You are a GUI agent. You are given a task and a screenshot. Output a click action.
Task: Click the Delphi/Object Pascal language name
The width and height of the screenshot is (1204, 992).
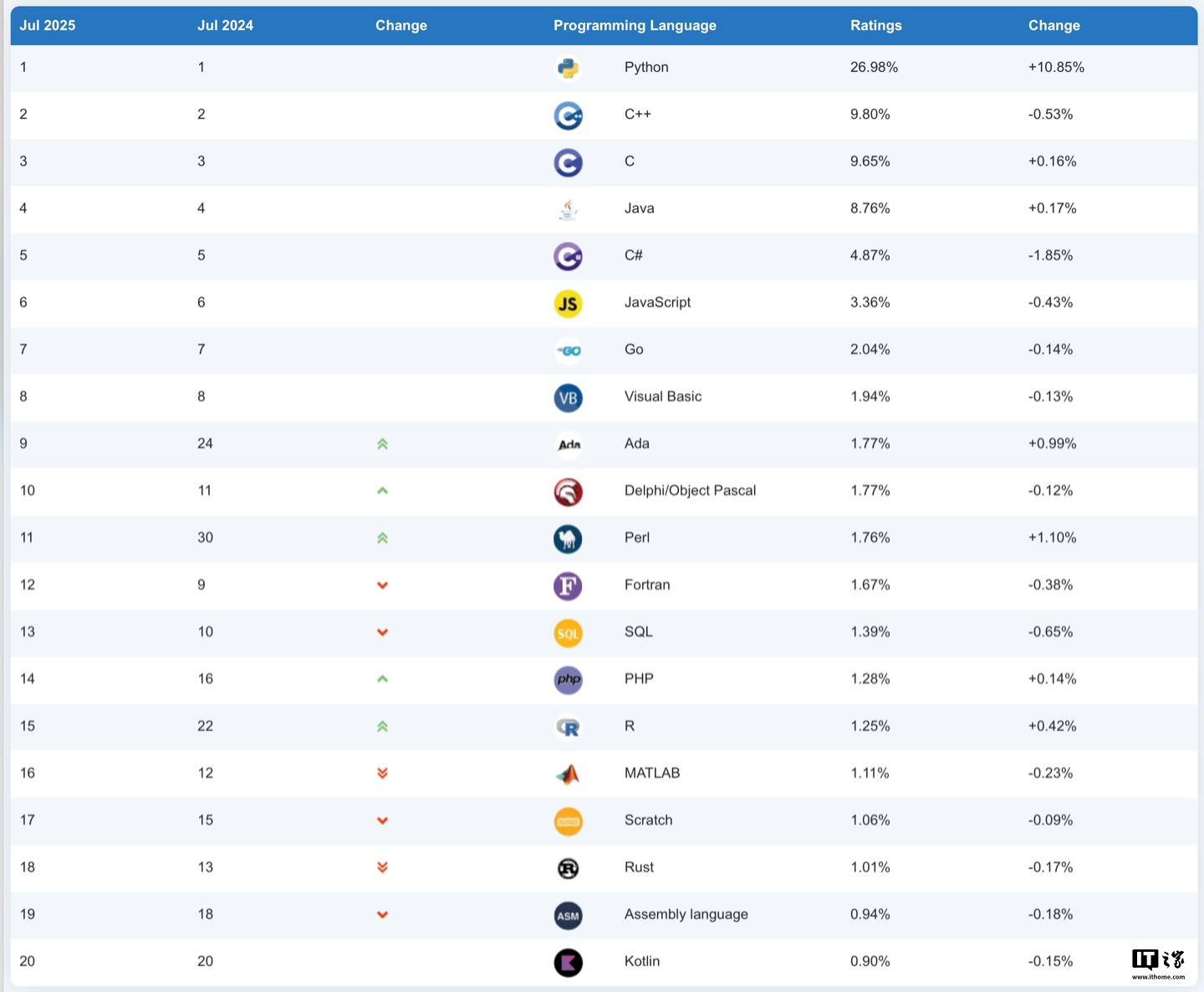tap(690, 490)
